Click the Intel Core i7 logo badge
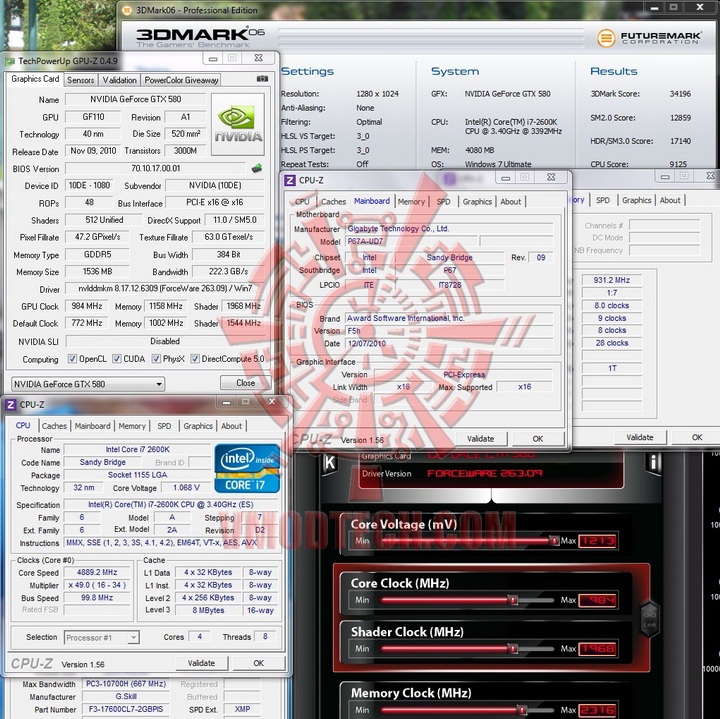This screenshot has height=719, width=720. tap(247, 468)
